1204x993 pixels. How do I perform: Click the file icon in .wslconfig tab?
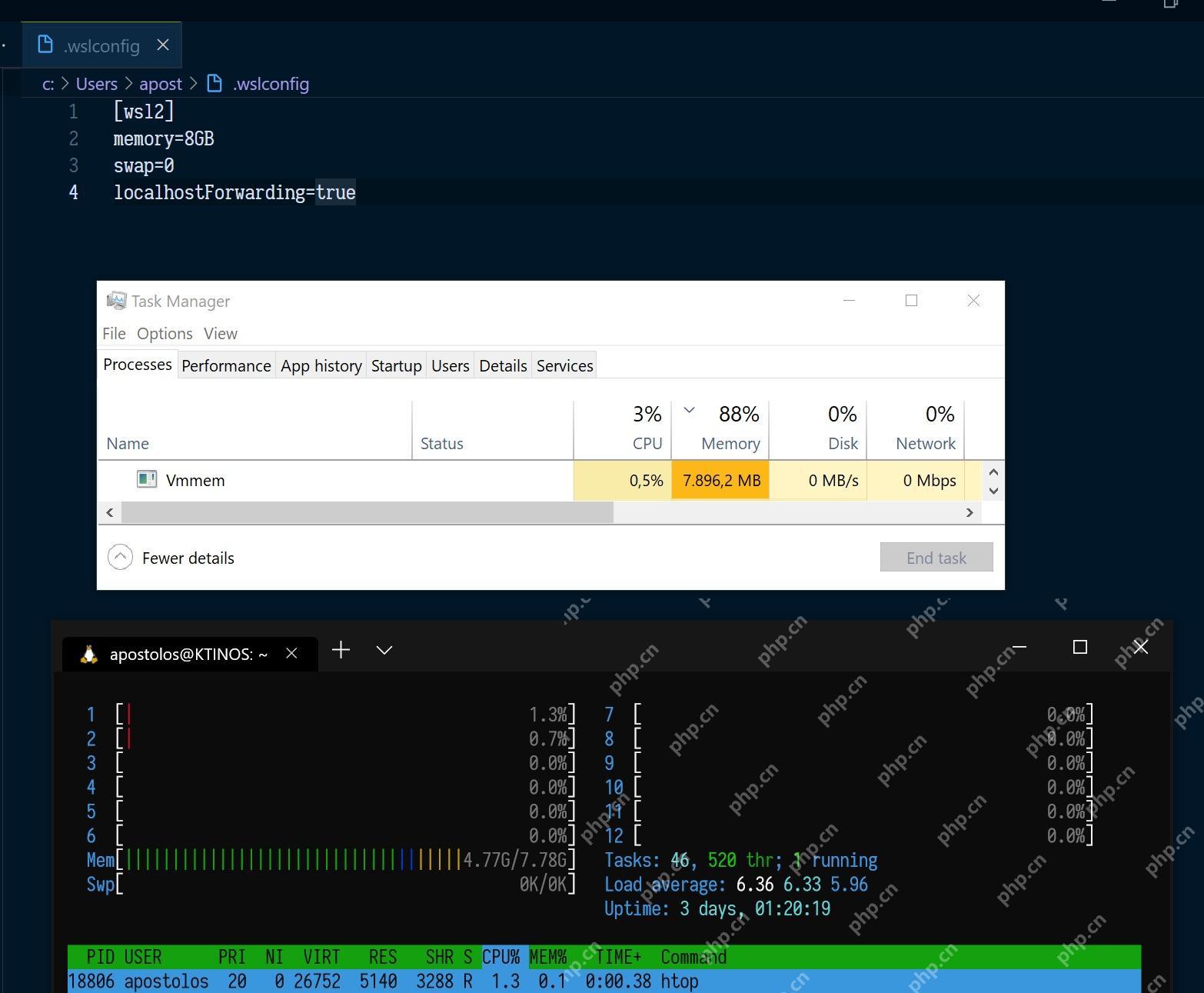click(x=45, y=45)
